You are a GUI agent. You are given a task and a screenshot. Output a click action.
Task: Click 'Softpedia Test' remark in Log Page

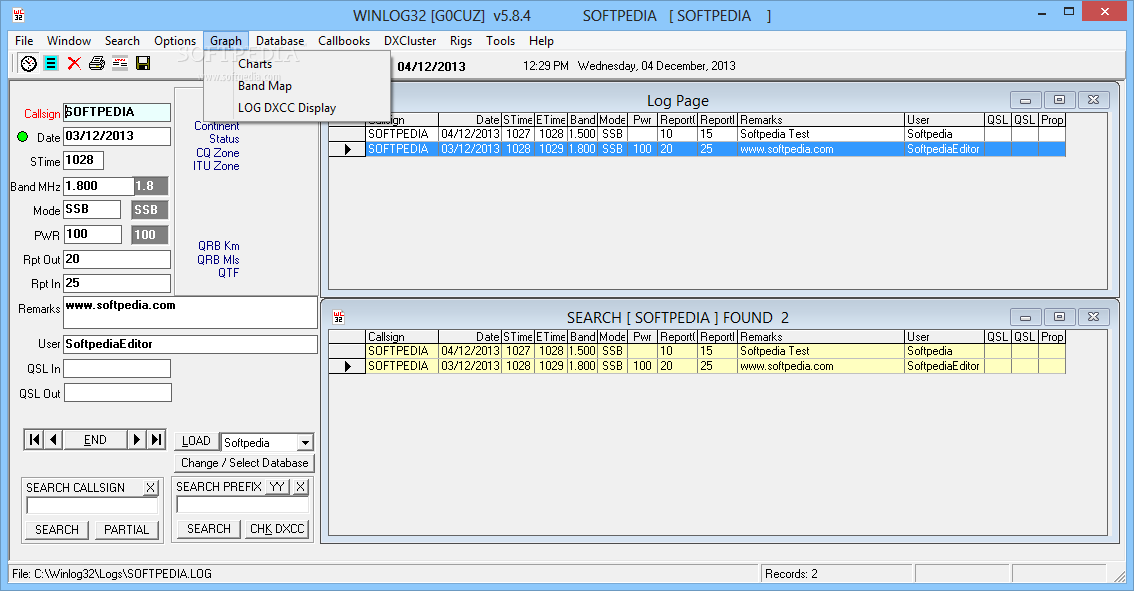[x=775, y=134]
